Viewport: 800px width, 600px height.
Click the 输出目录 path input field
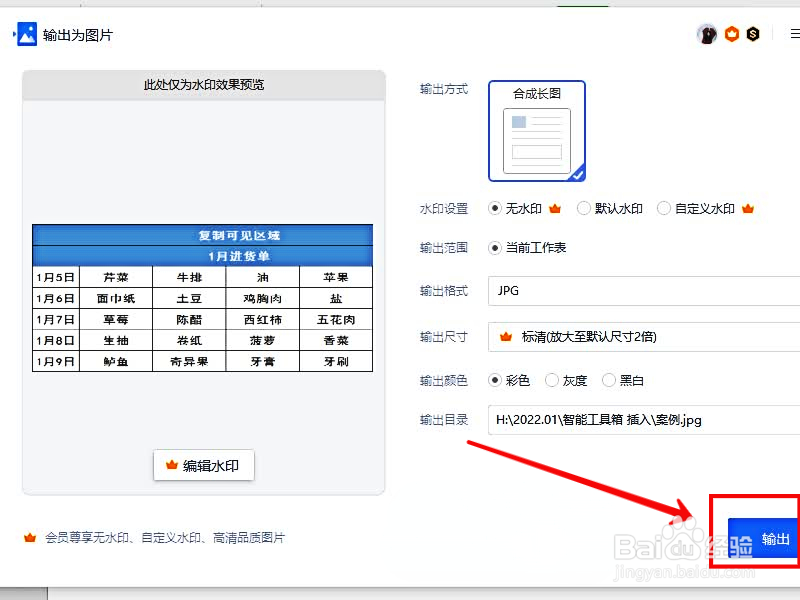640,419
